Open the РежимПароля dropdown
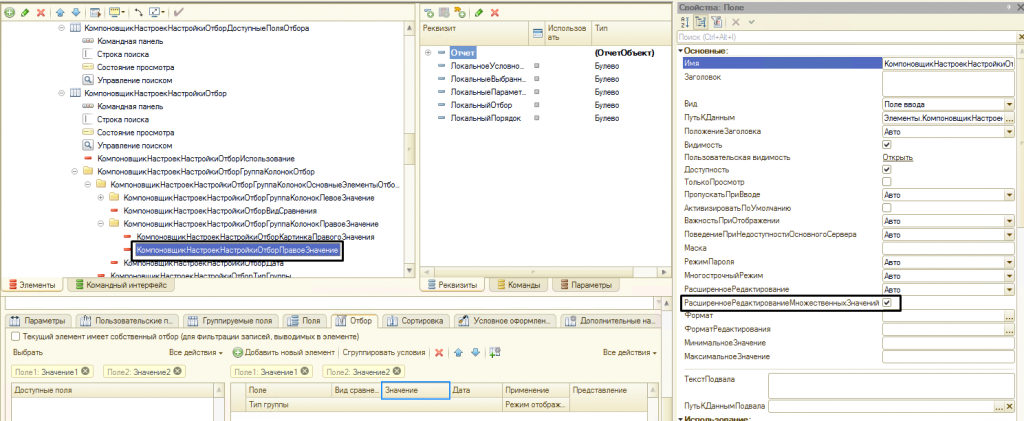Image resolution: width=1024 pixels, height=421 pixels. pyautogui.click(x=1009, y=262)
